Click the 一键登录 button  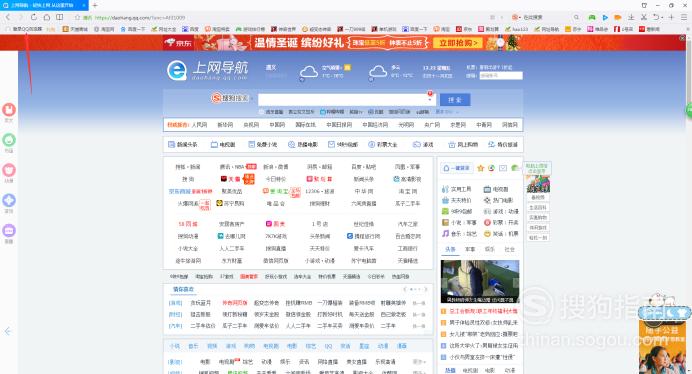tap(457, 168)
